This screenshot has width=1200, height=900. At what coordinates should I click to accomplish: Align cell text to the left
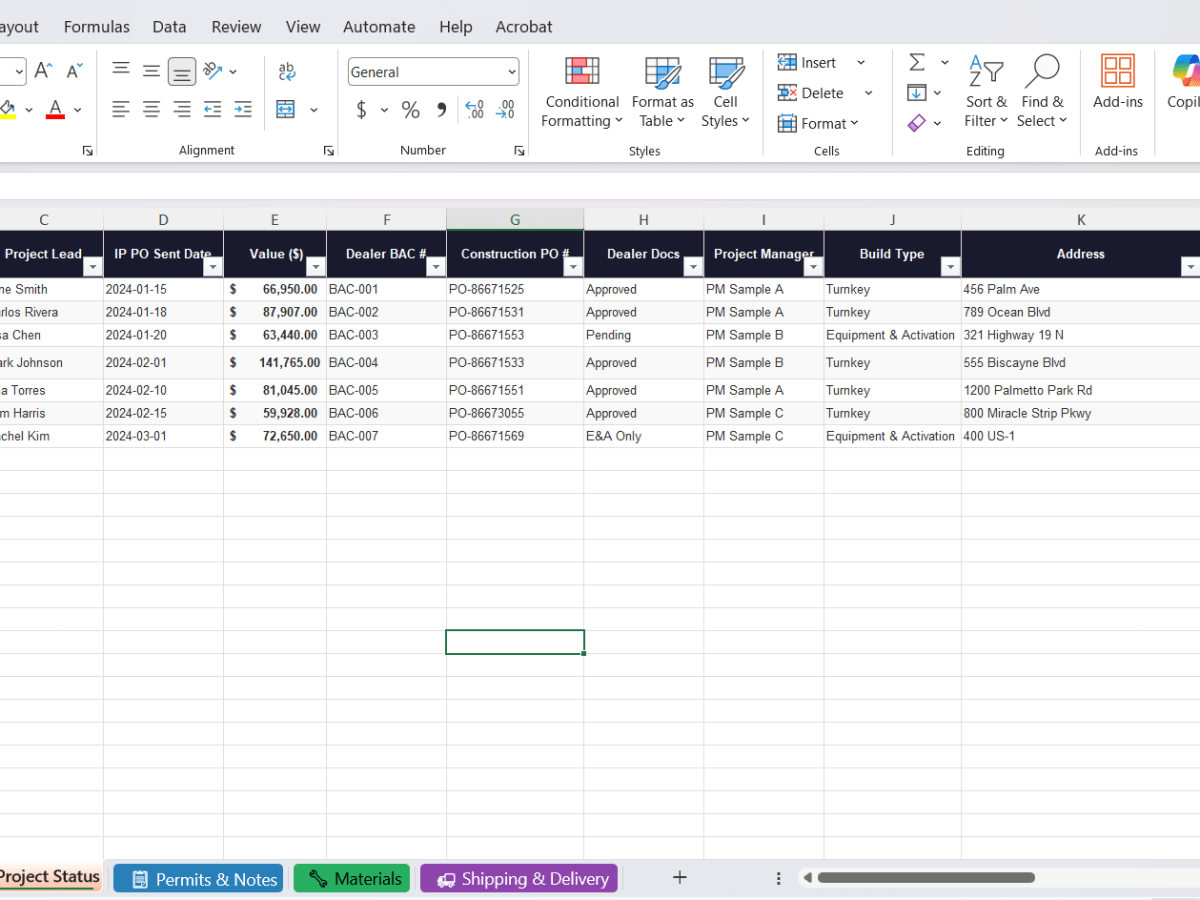click(x=121, y=109)
